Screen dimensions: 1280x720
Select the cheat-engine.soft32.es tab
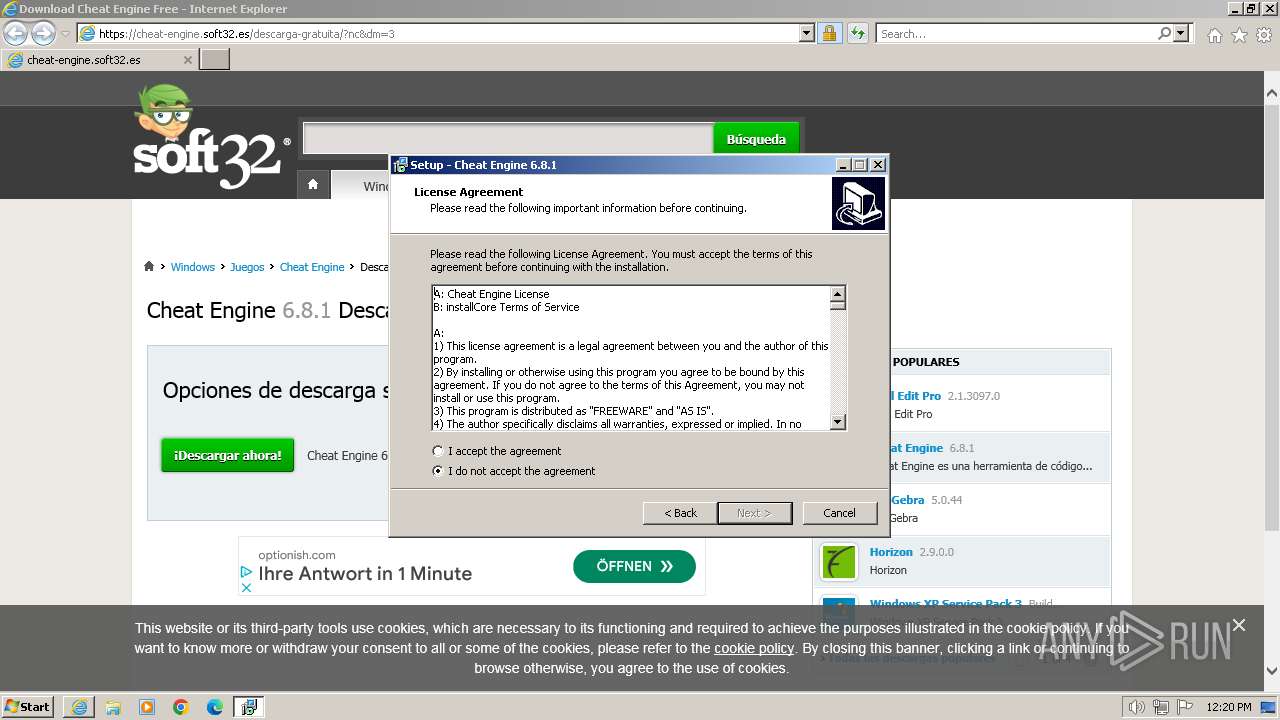99,60
